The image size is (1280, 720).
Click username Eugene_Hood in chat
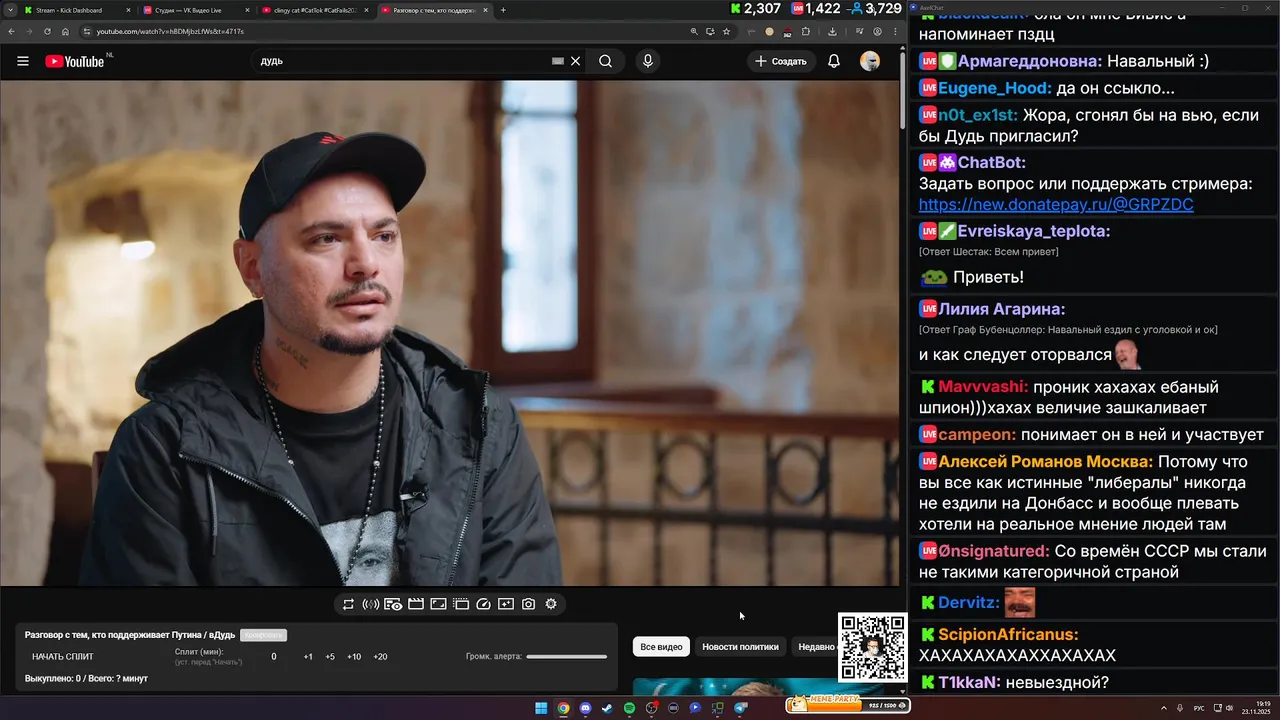tap(994, 88)
